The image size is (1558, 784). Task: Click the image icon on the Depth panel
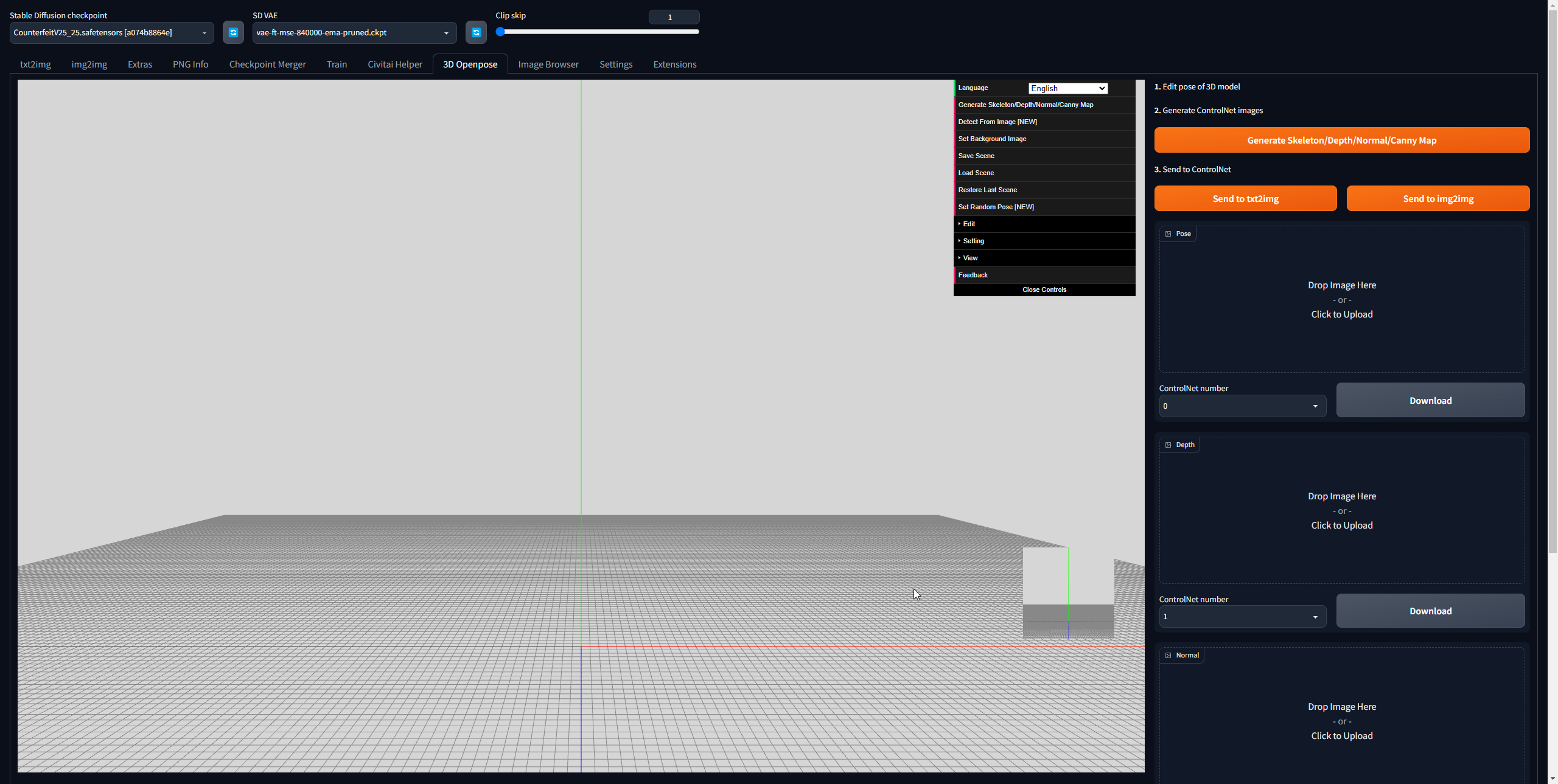[1167, 445]
